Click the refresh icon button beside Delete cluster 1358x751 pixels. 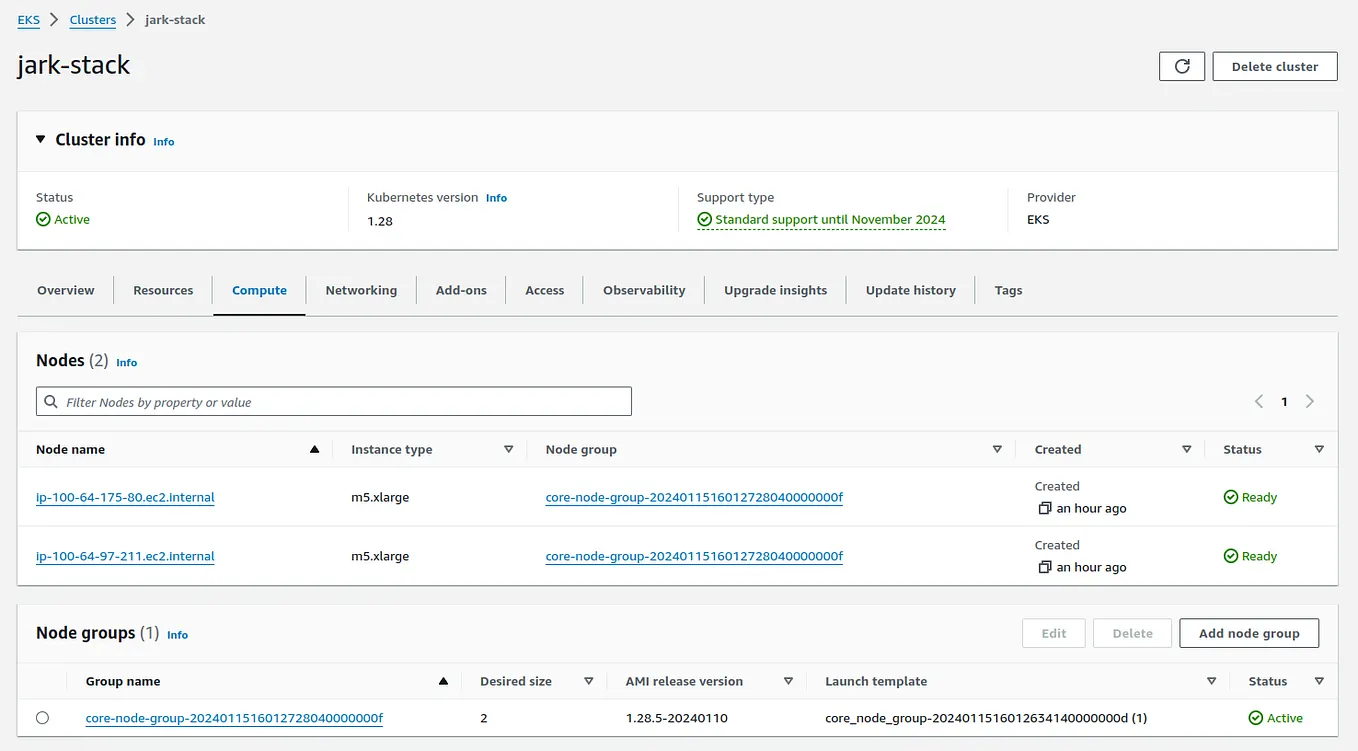click(1182, 67)
